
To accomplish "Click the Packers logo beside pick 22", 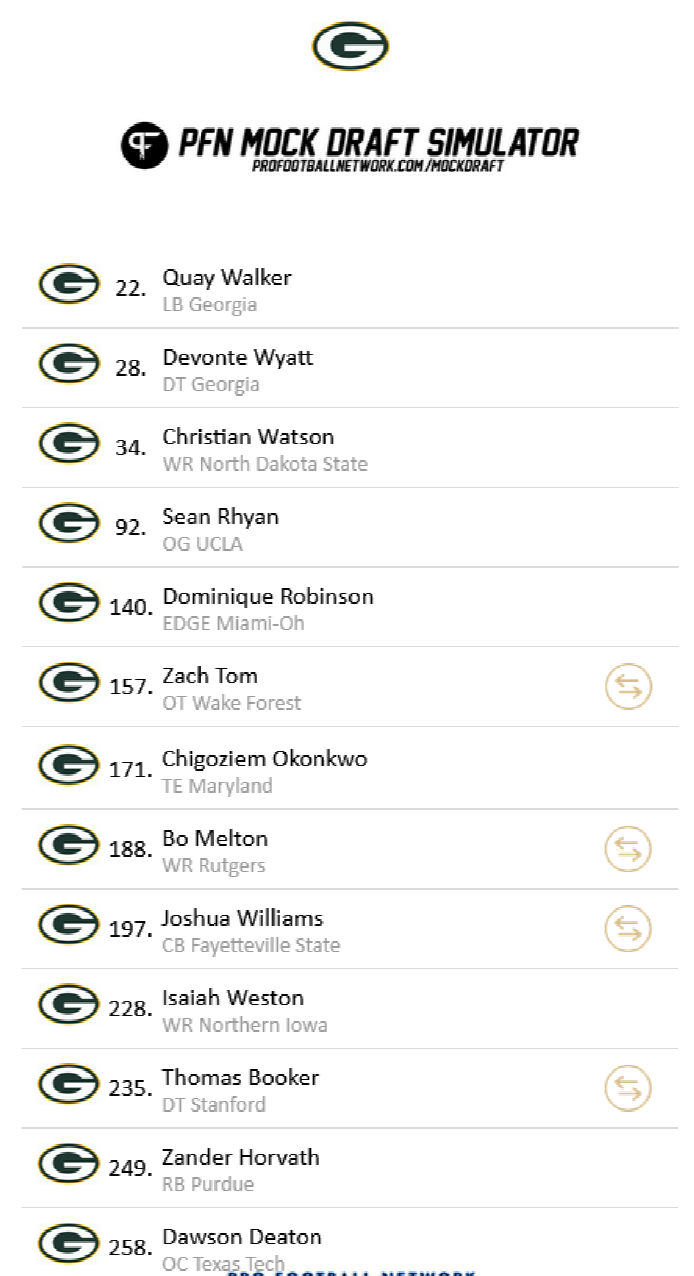I will 69,285.
